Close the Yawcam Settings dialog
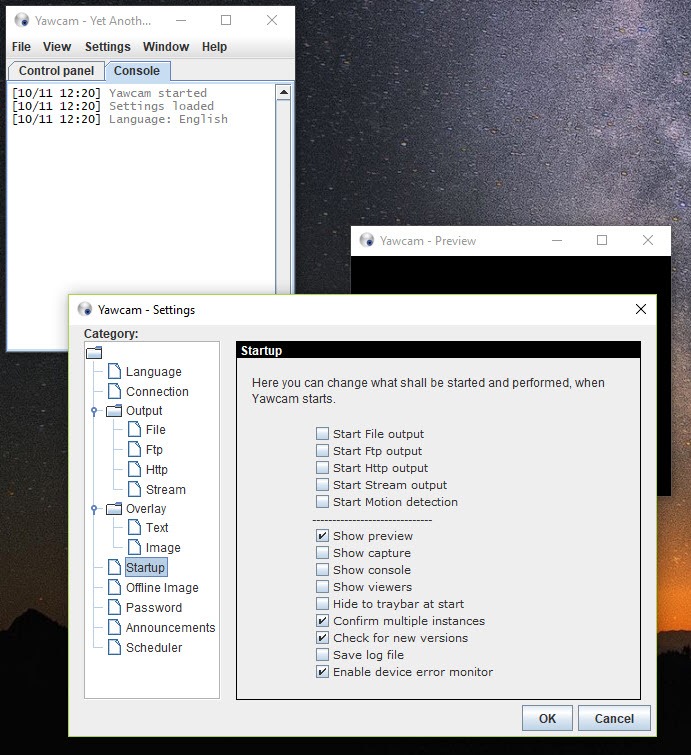This screenshot has width=691, height=755. click(x=641, y=309)
